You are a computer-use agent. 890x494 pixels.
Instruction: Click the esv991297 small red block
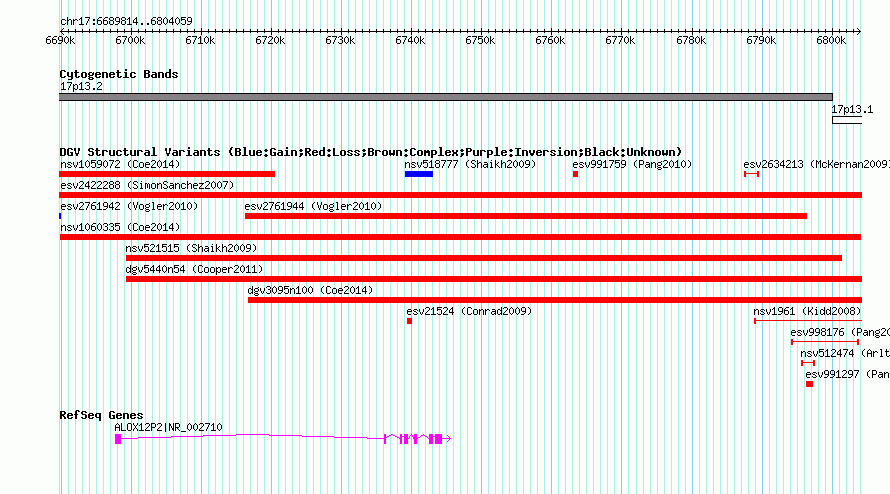coord(809,384)
